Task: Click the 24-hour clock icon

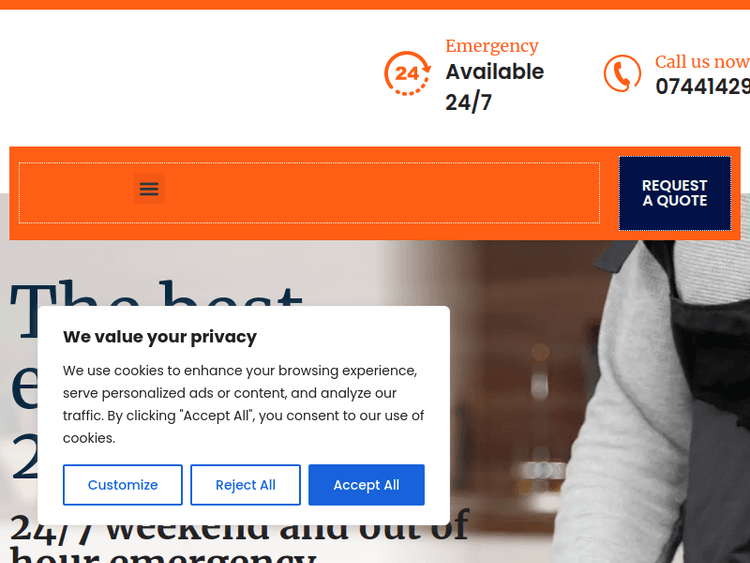Action: pos(407,73)
